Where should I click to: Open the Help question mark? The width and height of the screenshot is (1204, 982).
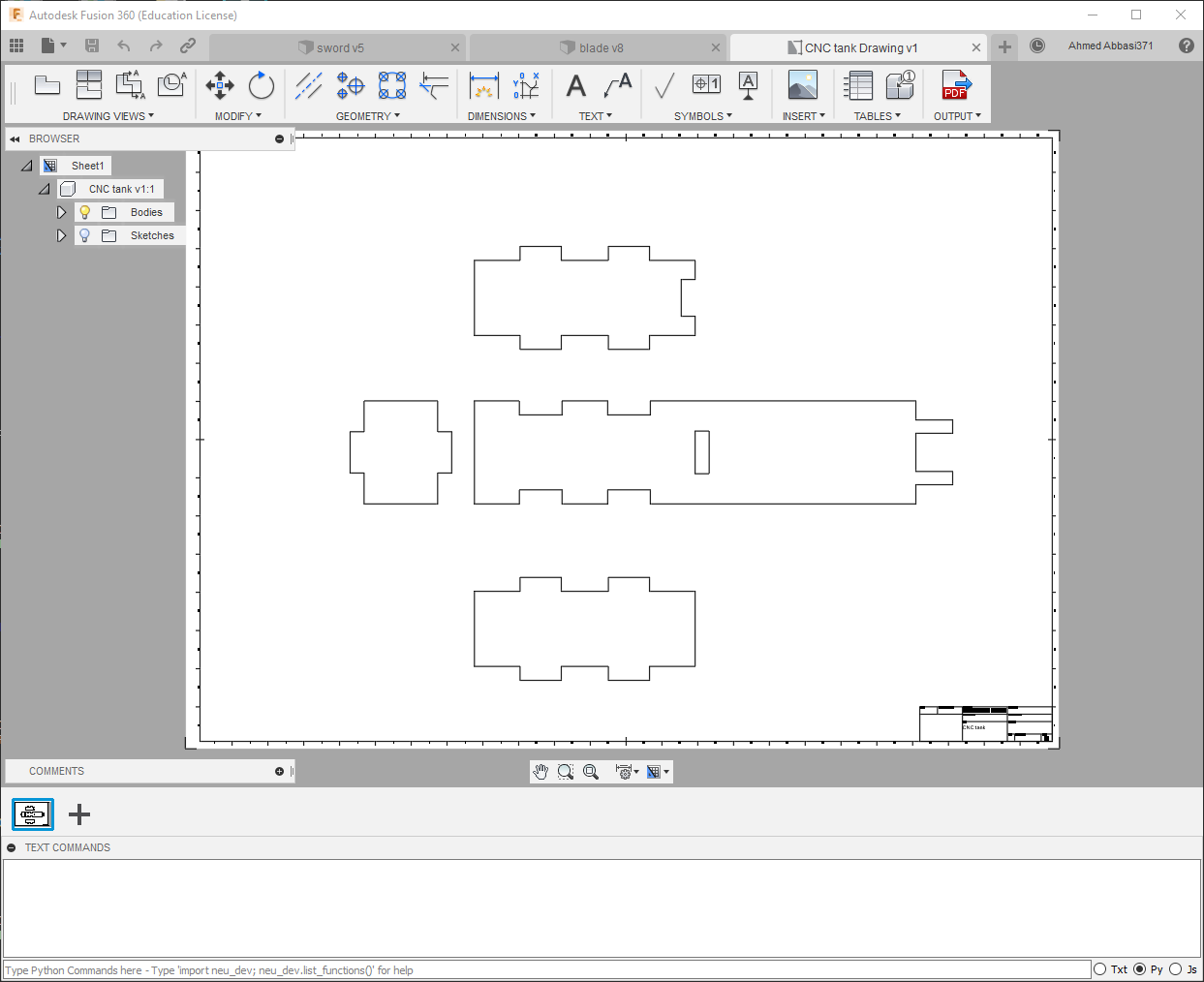[x=1187, y=46]
